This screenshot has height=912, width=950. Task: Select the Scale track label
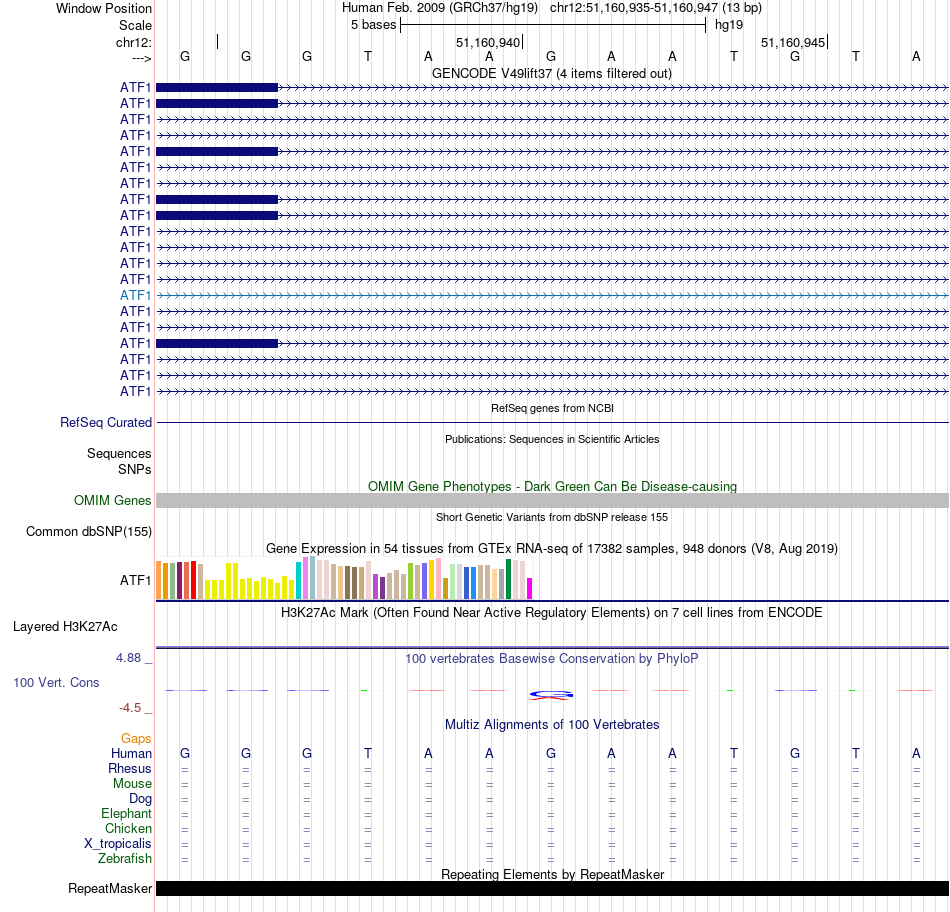pyautogui.click(x=135, y=25)
